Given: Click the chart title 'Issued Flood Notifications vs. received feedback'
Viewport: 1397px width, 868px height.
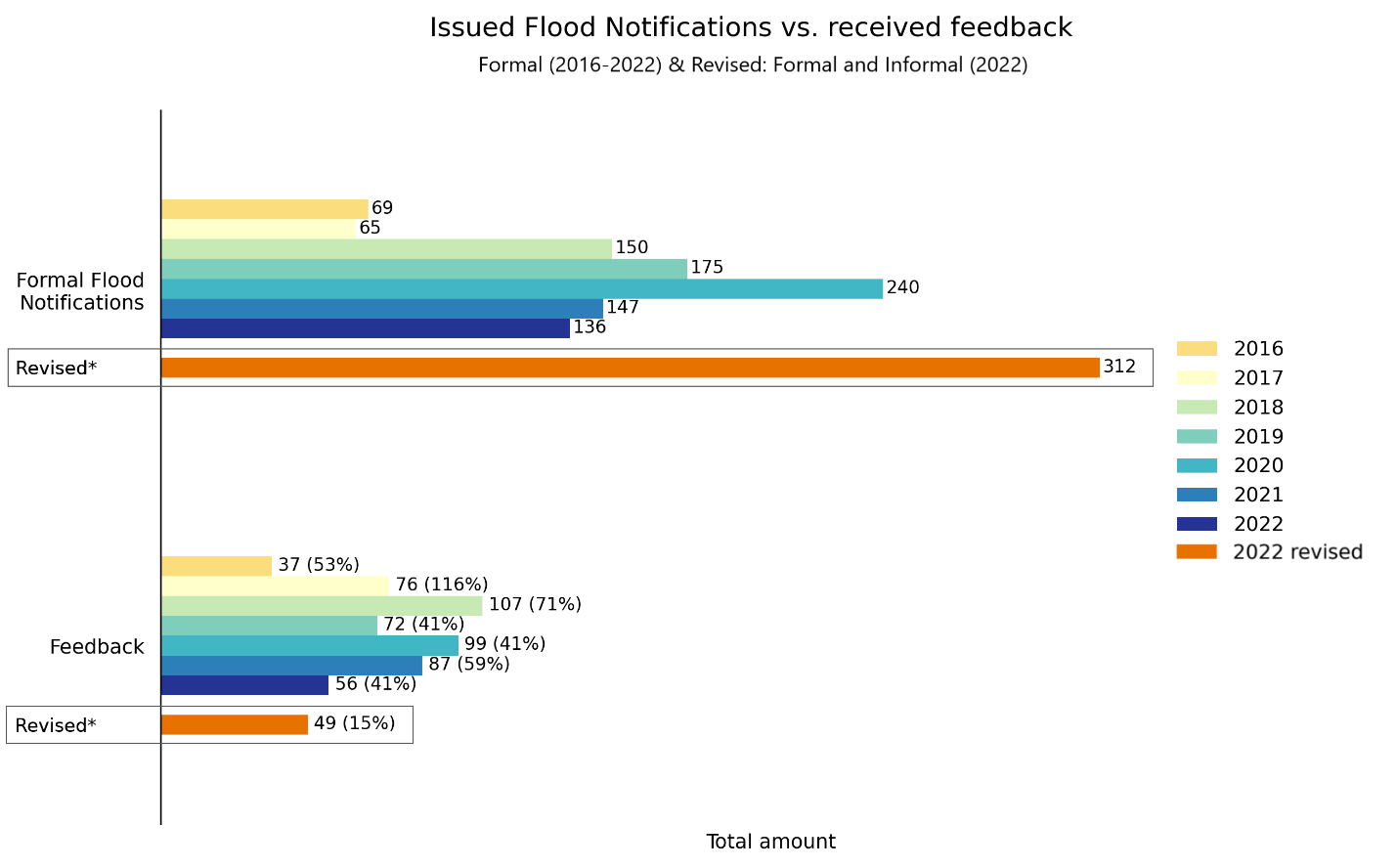Looking at the screenshot, I should point(751,27).
